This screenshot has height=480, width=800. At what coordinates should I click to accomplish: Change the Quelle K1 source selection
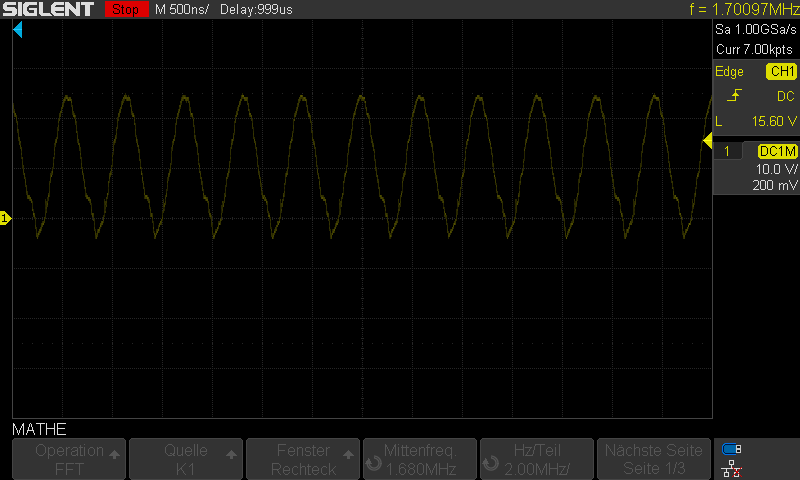tap(186, 459)
